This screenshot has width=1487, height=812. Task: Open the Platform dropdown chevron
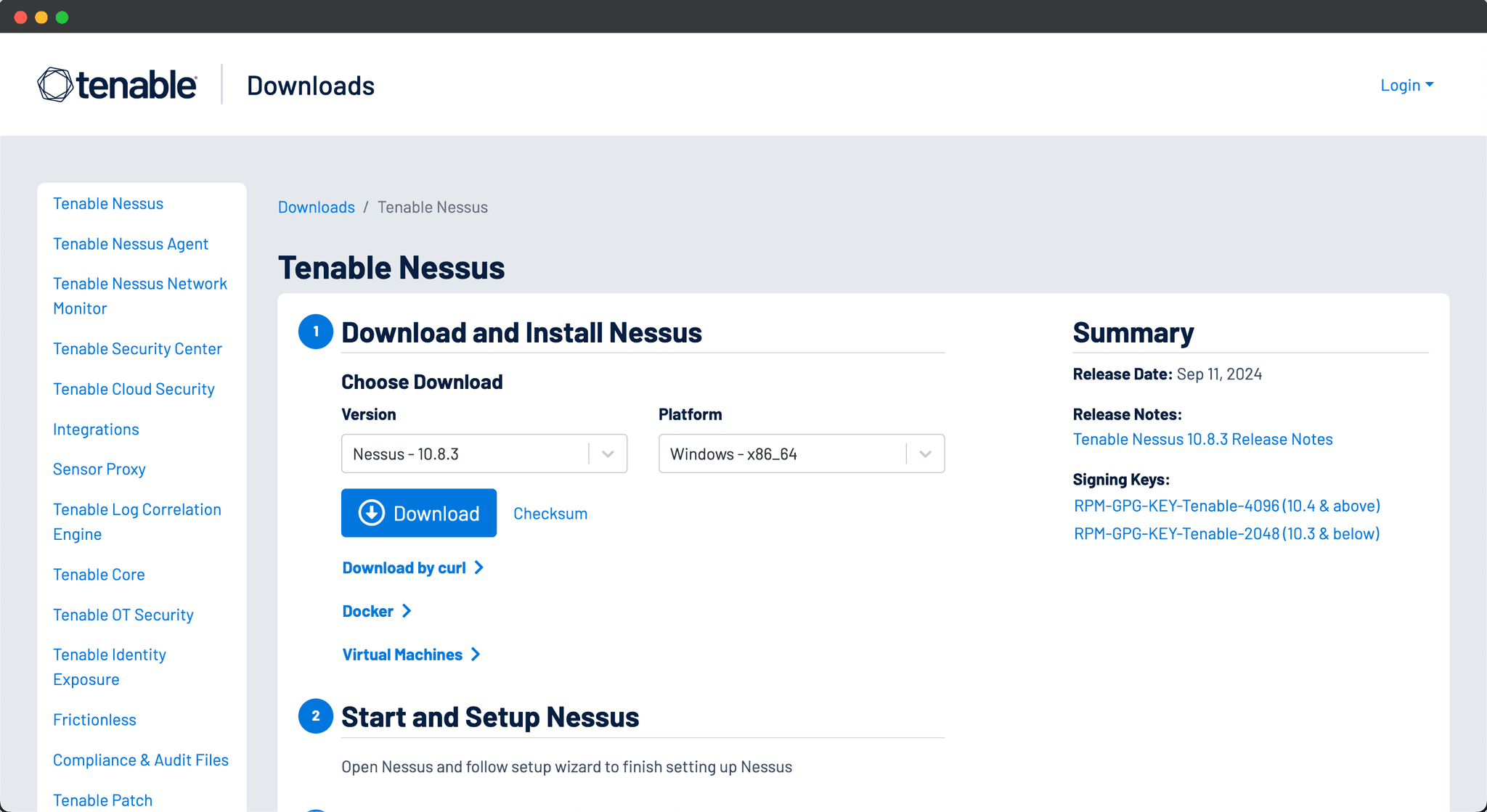click(x=925, y=454)
